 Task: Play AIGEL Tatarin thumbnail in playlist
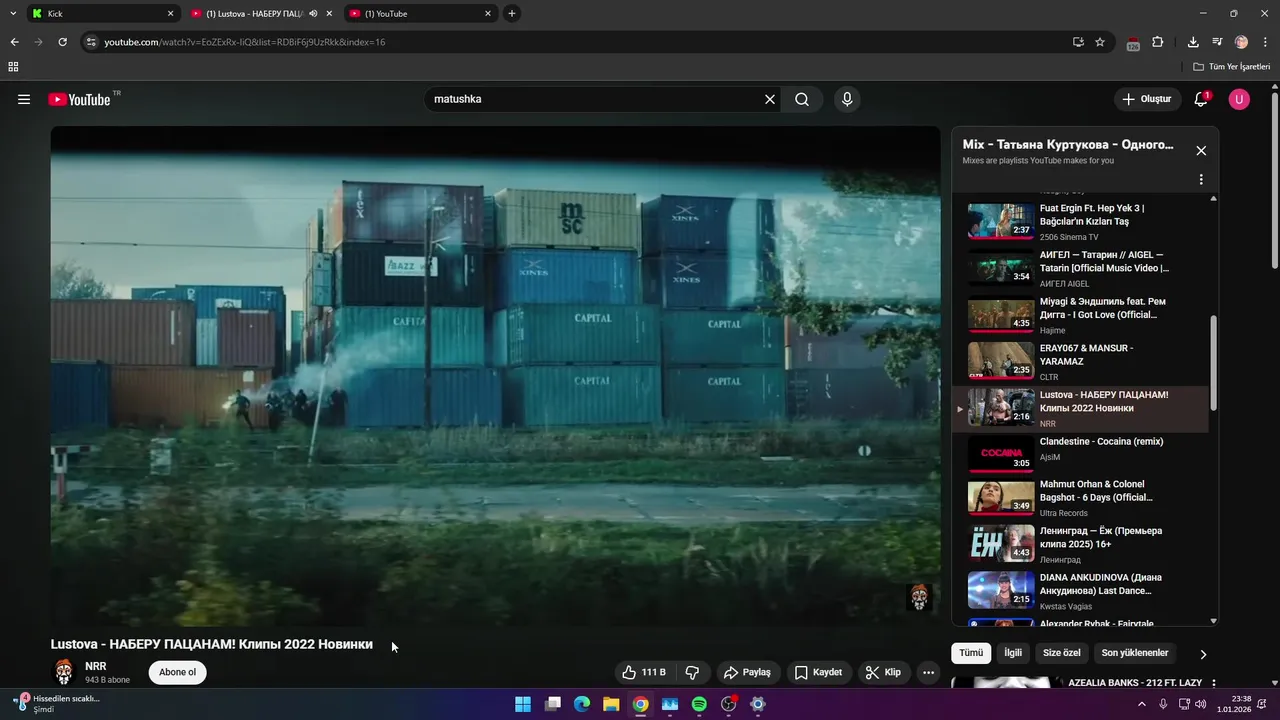(x=1001, y=267)
